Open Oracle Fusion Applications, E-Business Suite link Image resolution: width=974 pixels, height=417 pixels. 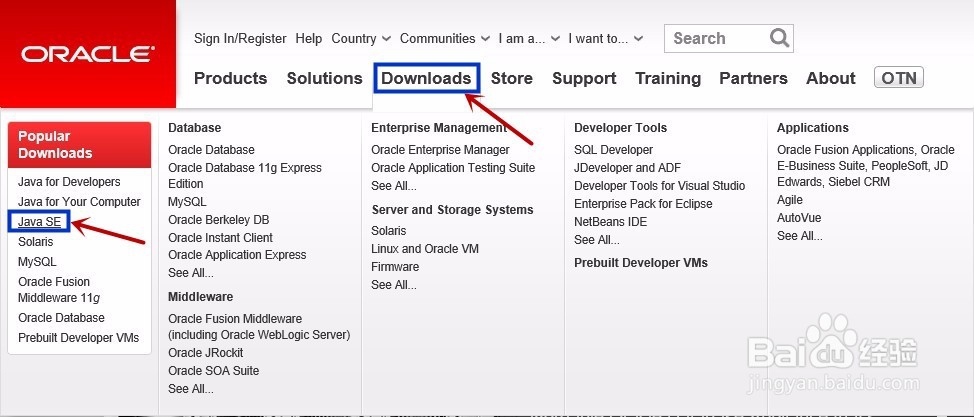[x=866, y=166]
